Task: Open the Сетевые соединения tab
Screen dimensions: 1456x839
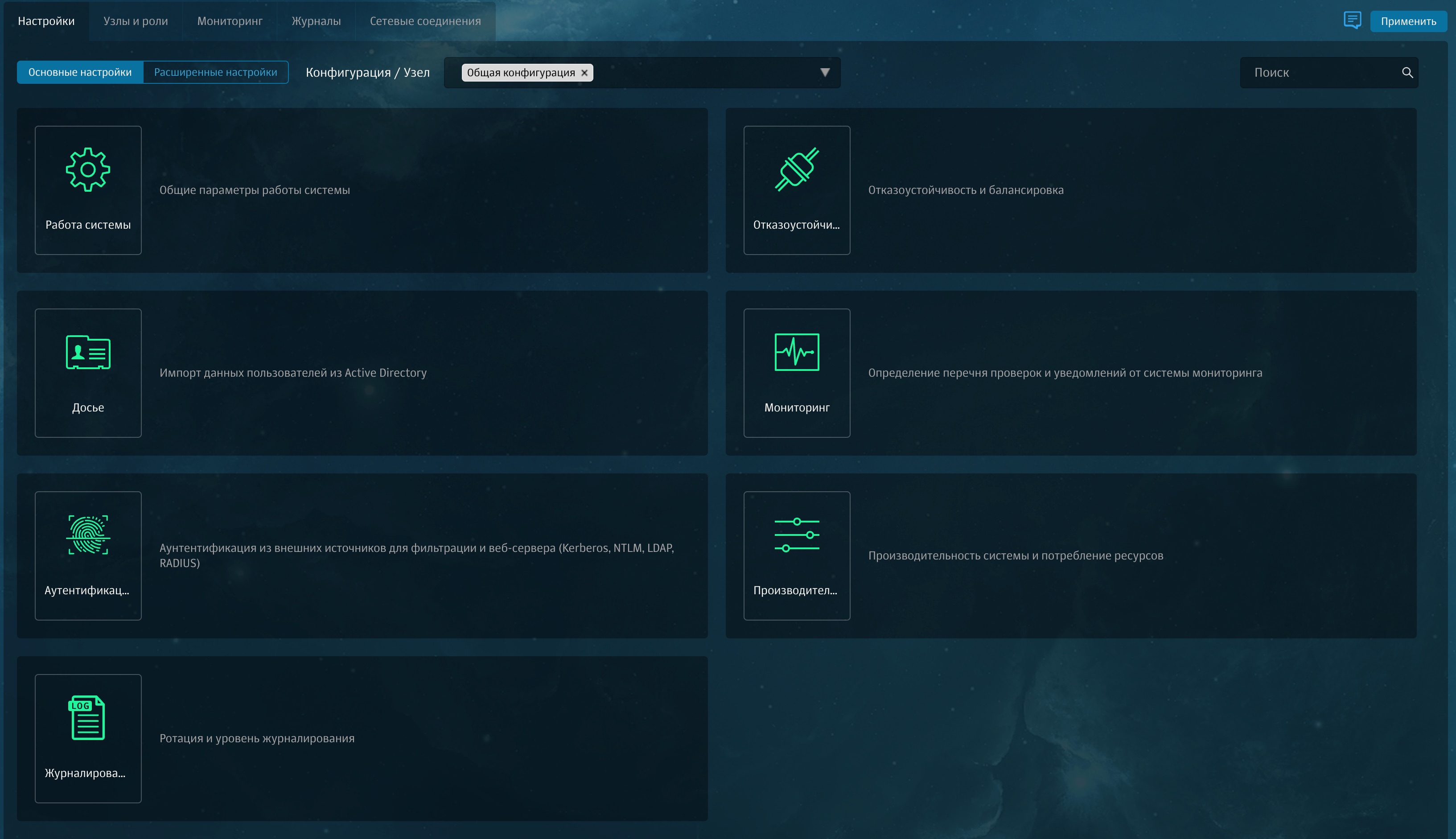Action: [x=425, y=21]
